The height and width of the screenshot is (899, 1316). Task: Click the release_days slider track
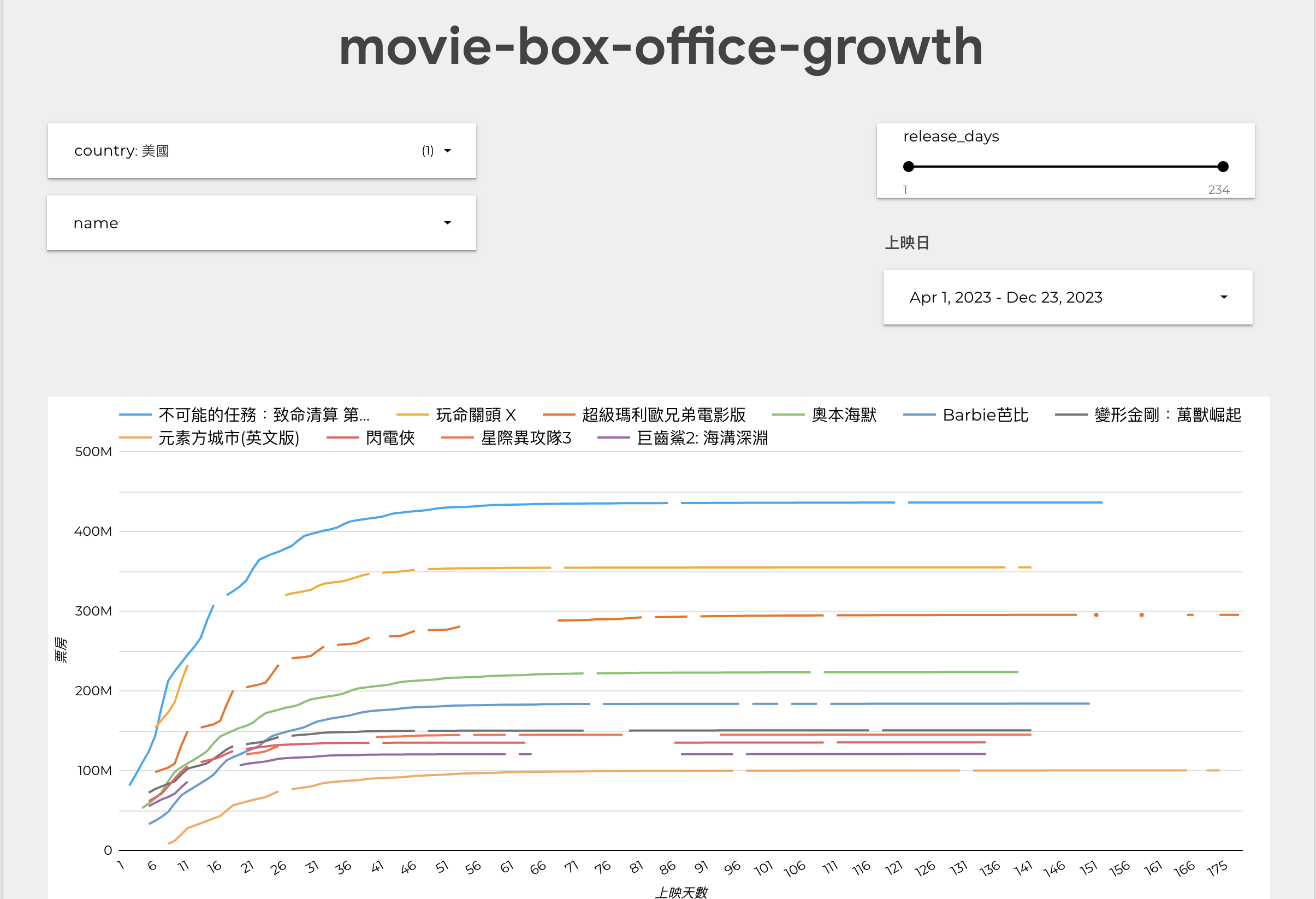tap(1065, 167)
